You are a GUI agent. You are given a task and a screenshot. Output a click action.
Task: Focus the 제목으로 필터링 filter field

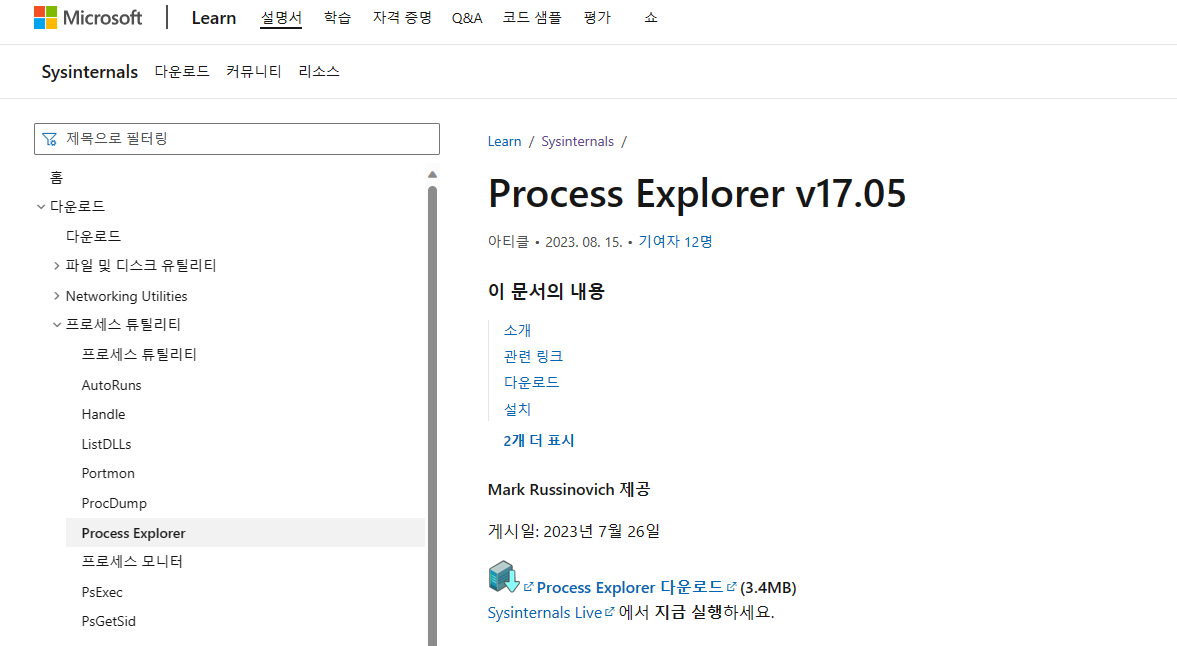(x=236, y=139)
